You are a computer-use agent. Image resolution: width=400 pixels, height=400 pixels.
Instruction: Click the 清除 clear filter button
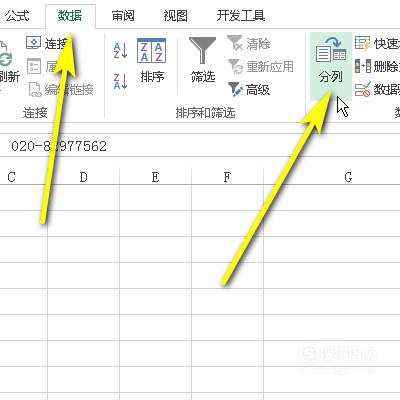[x=249, y=44]
